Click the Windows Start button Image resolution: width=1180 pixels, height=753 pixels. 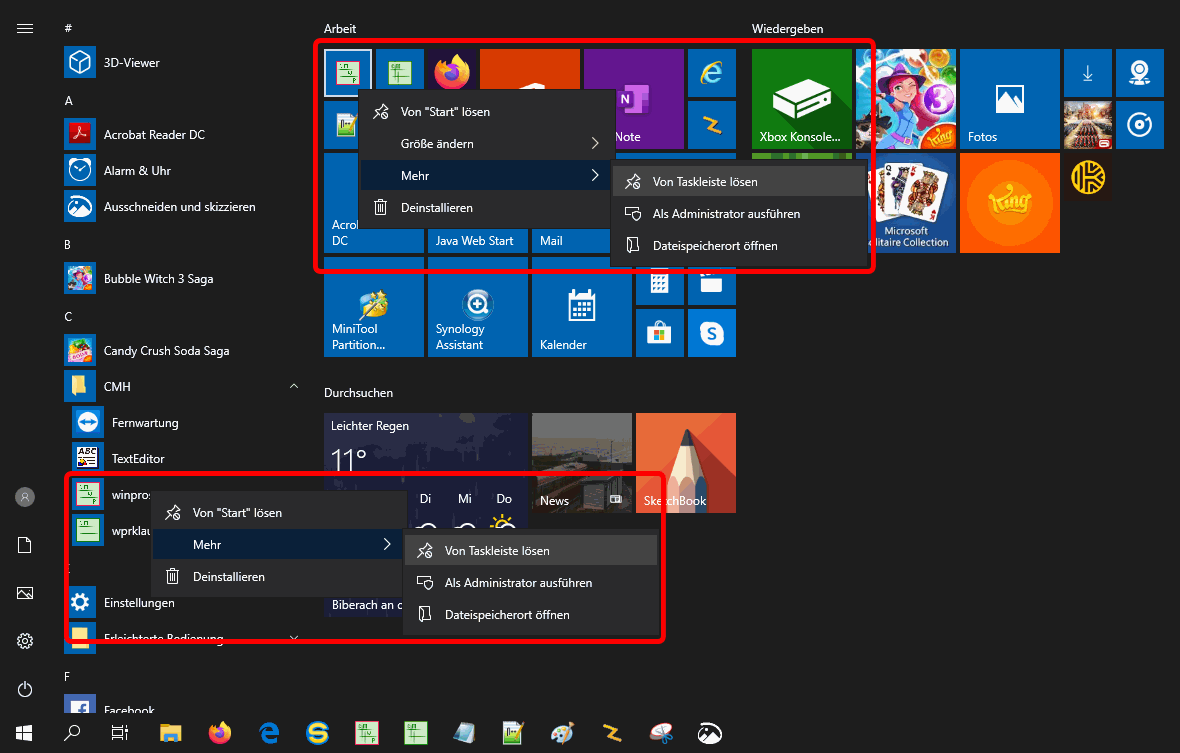[x=24, y=733]
